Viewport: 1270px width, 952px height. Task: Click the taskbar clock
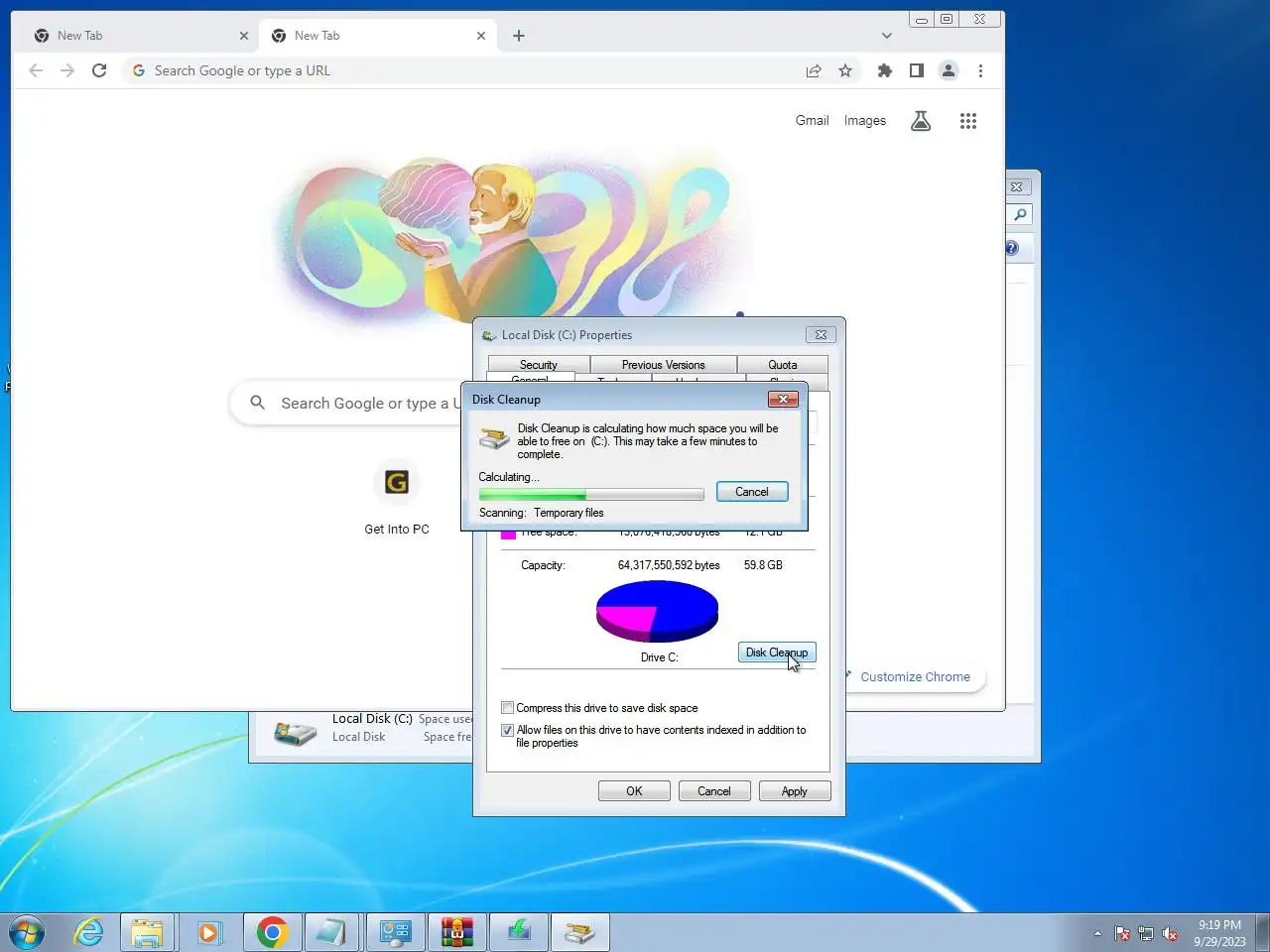(x=1219, y=933)
